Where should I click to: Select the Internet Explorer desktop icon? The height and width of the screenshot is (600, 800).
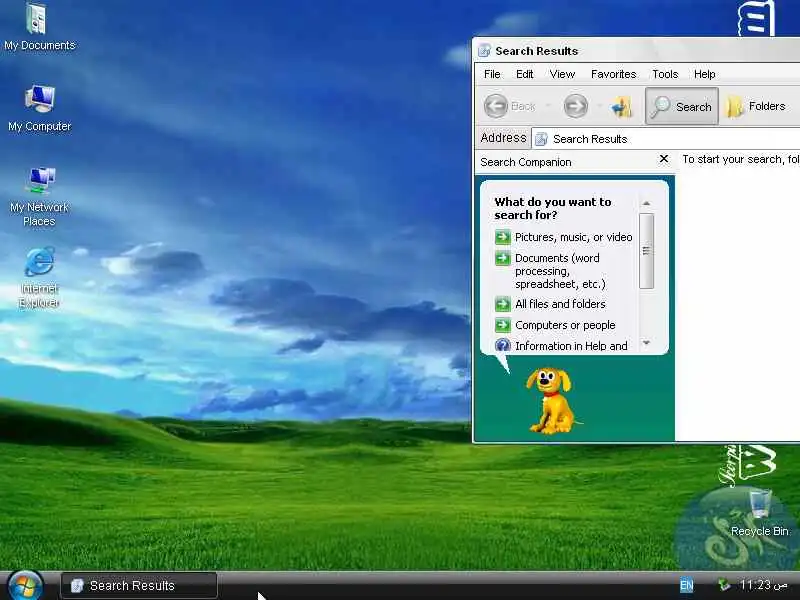(39, 277)
